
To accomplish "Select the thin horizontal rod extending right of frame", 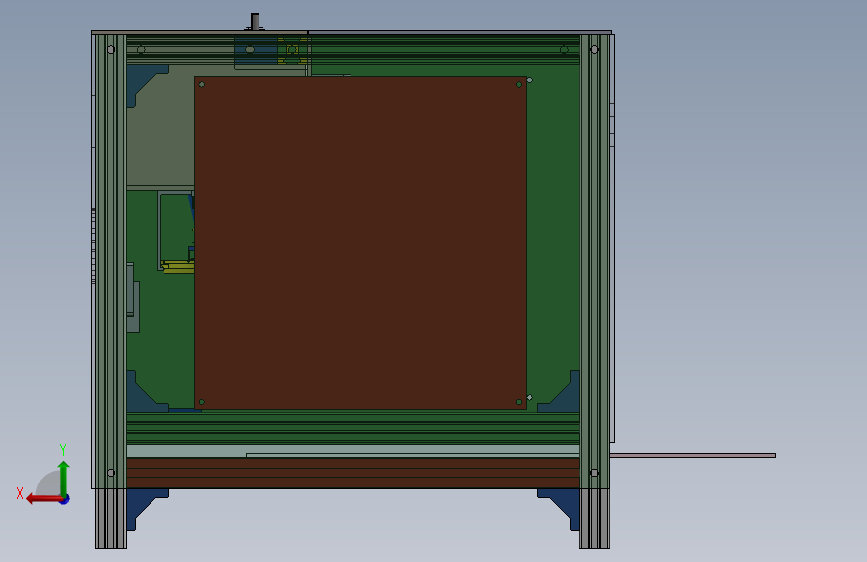I will click(x=692, y=455).
